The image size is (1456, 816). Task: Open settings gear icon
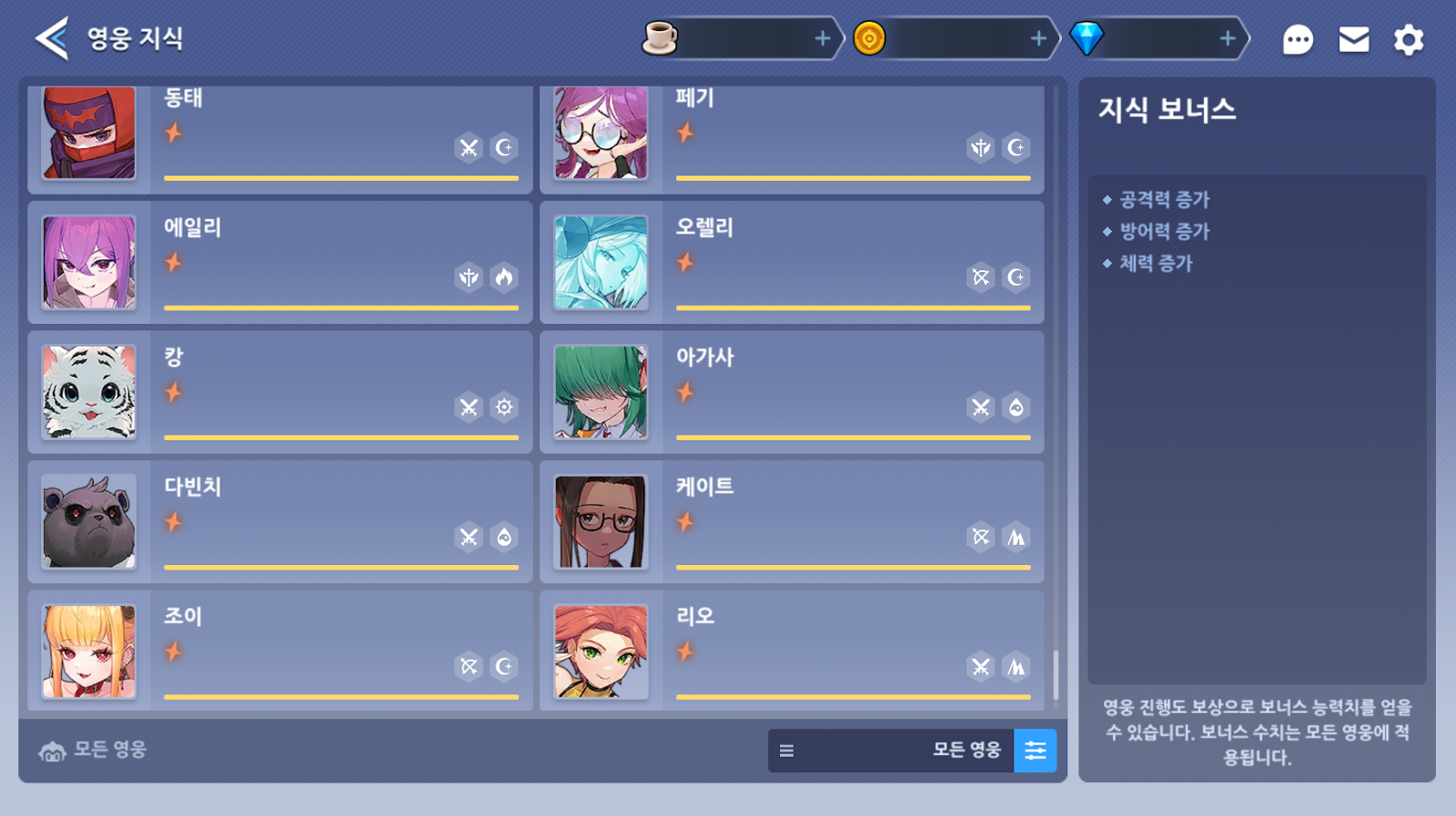(1409, 39)
